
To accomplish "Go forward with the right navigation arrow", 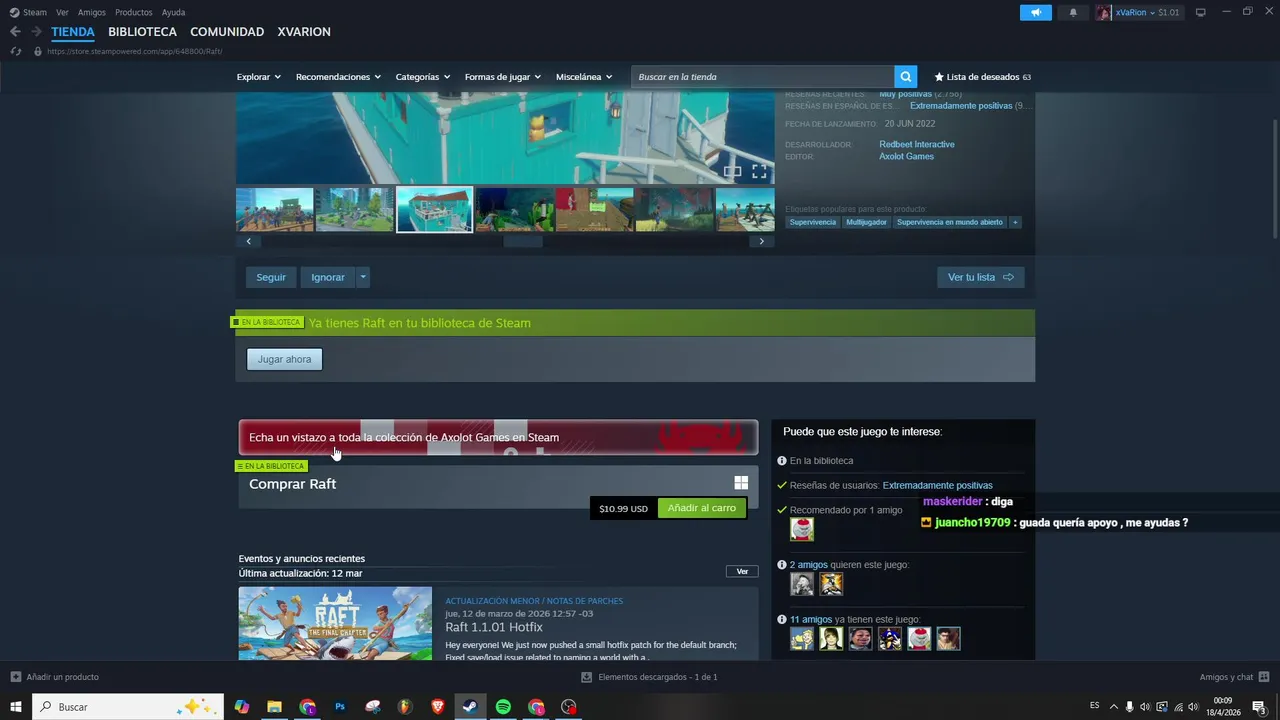I will point(36,32).
